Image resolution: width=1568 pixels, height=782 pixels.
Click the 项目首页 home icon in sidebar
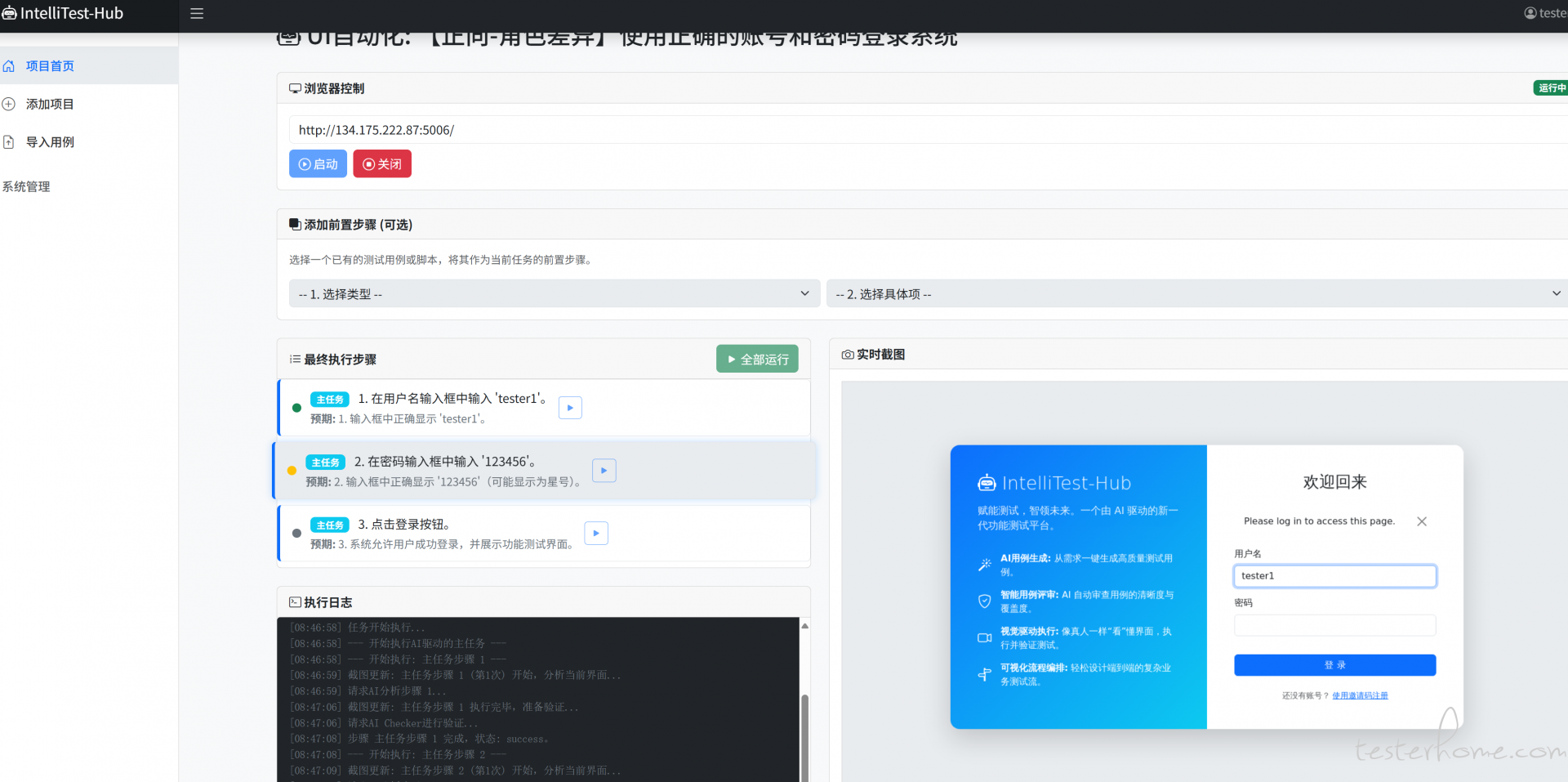click(9, 66)
